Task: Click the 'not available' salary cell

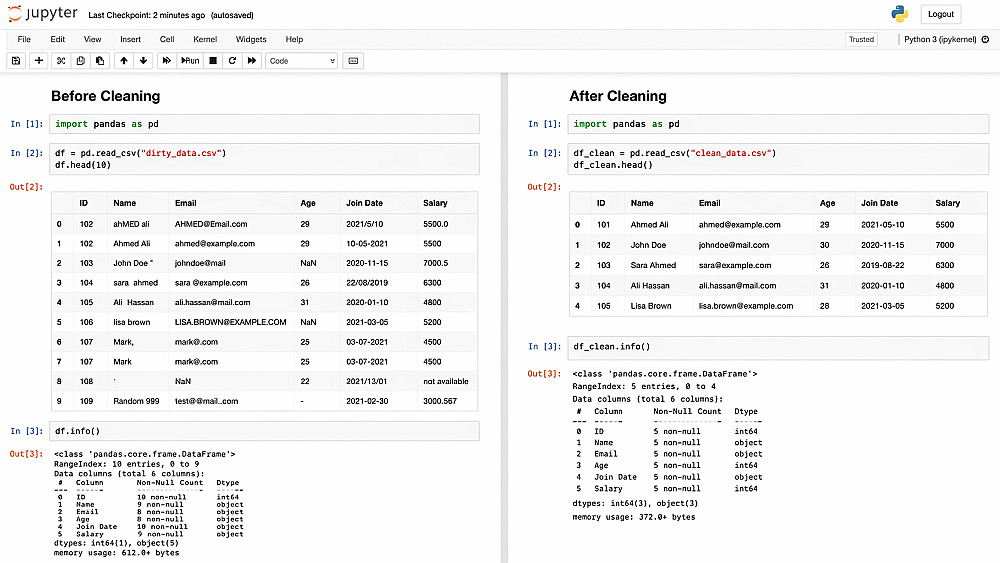Action: tap(446, 382)
